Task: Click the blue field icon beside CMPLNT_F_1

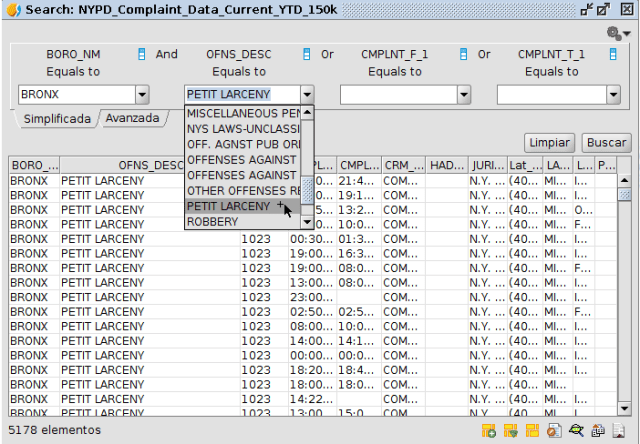Action: tap(463, 54)
